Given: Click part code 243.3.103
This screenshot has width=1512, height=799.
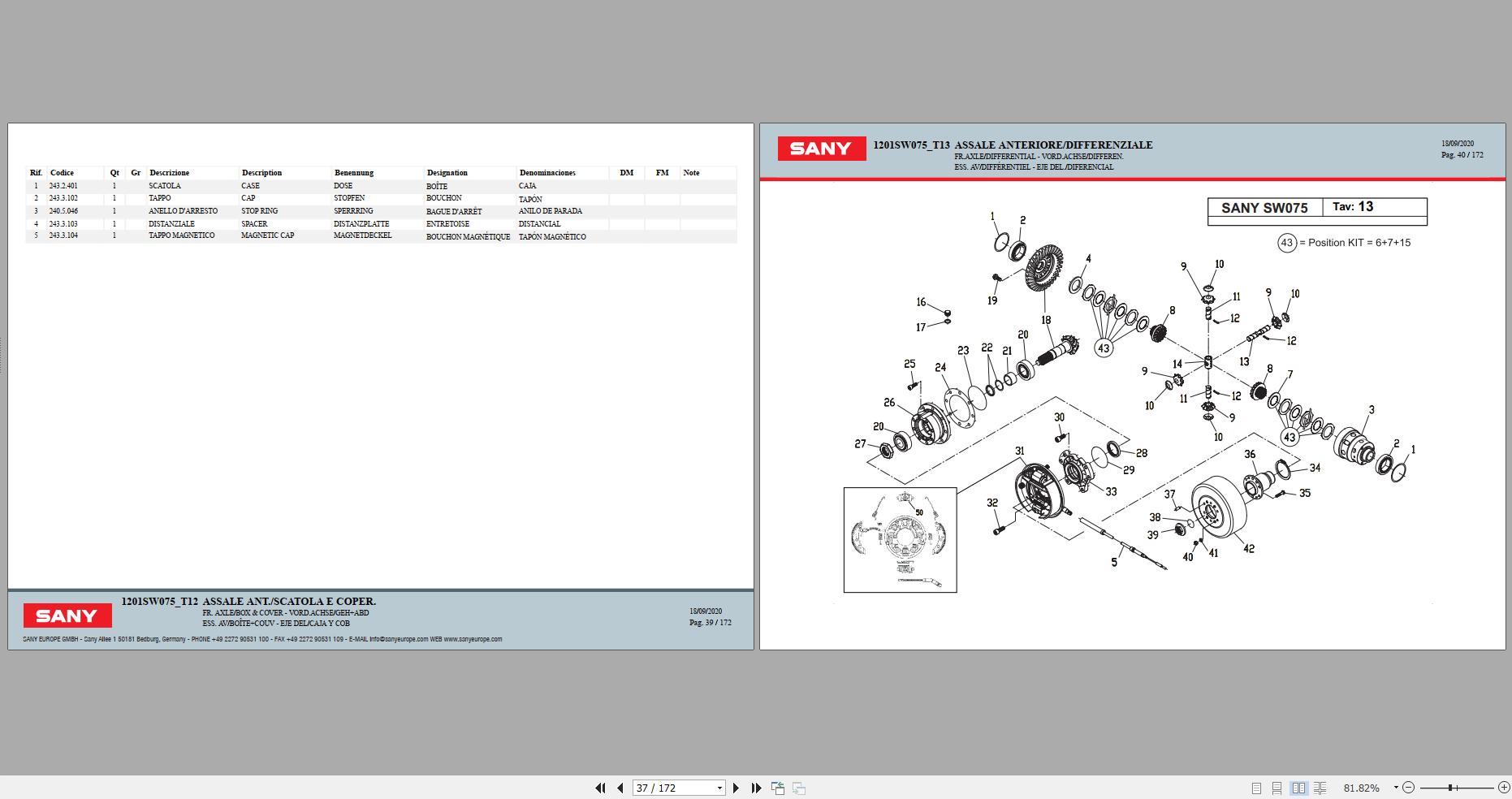Looking at the screenshot, I should coord(63,224).
